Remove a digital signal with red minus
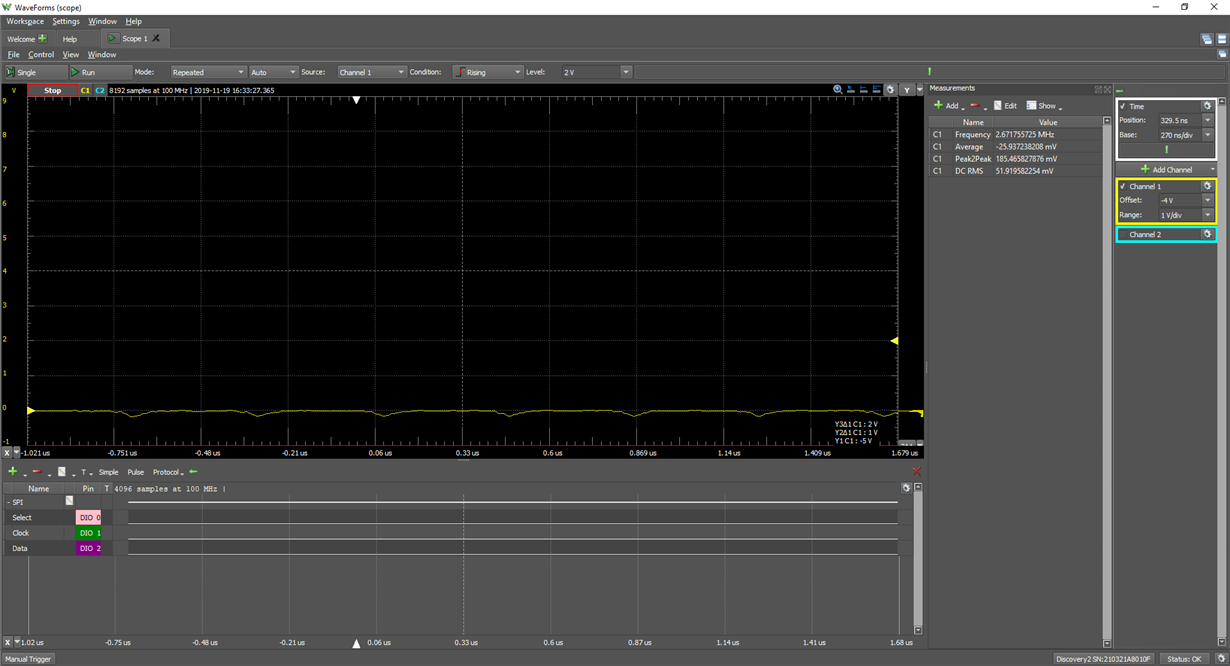The height and width of the screenshot is (666, 1230). pyautogui.click(x=37, y=472)
